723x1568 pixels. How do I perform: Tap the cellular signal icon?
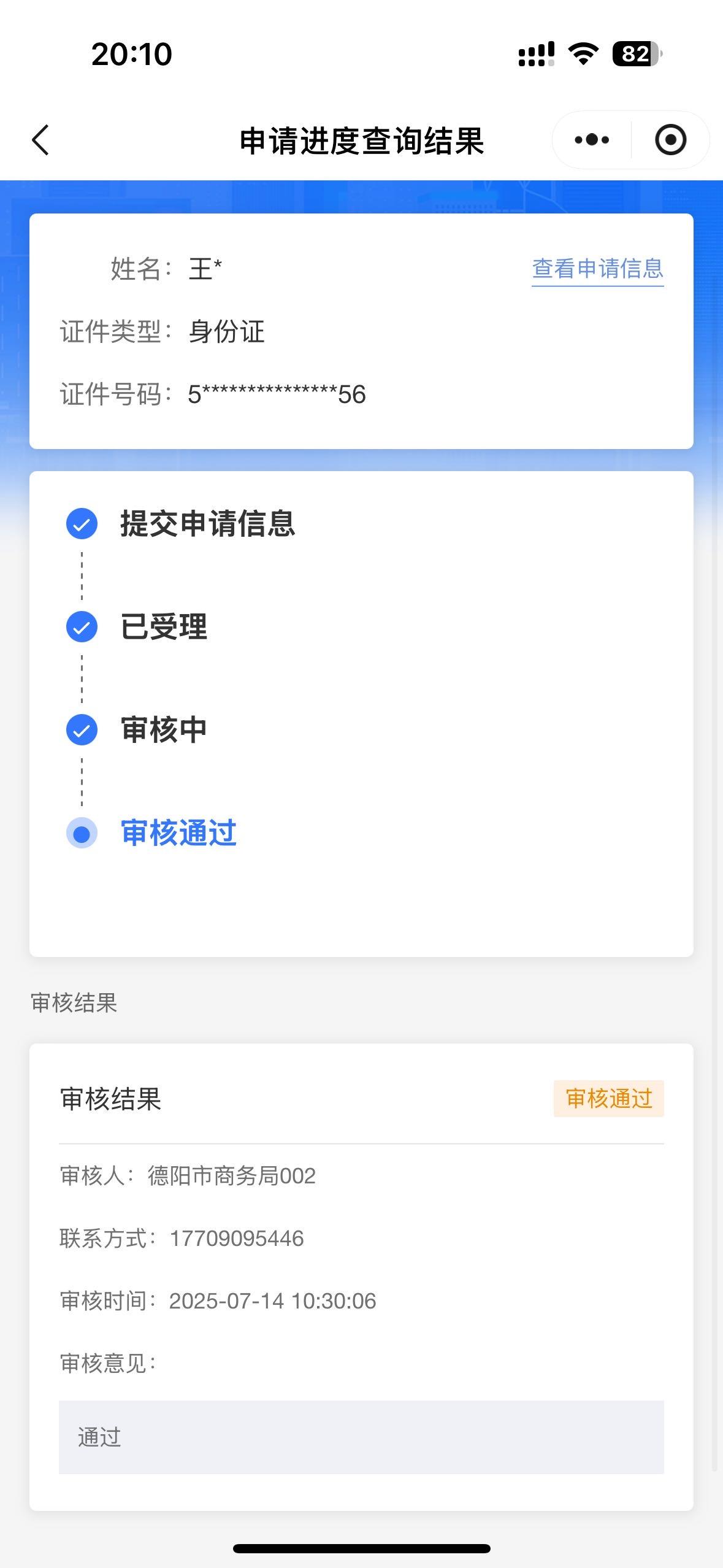(x=536, y=54)
